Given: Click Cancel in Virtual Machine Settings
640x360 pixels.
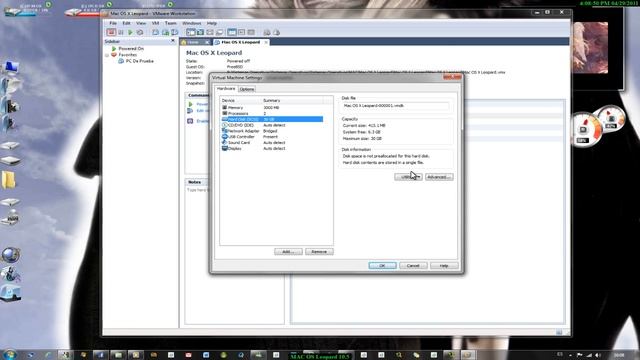Looking at the screenshot, I should (x=413, y=266).
